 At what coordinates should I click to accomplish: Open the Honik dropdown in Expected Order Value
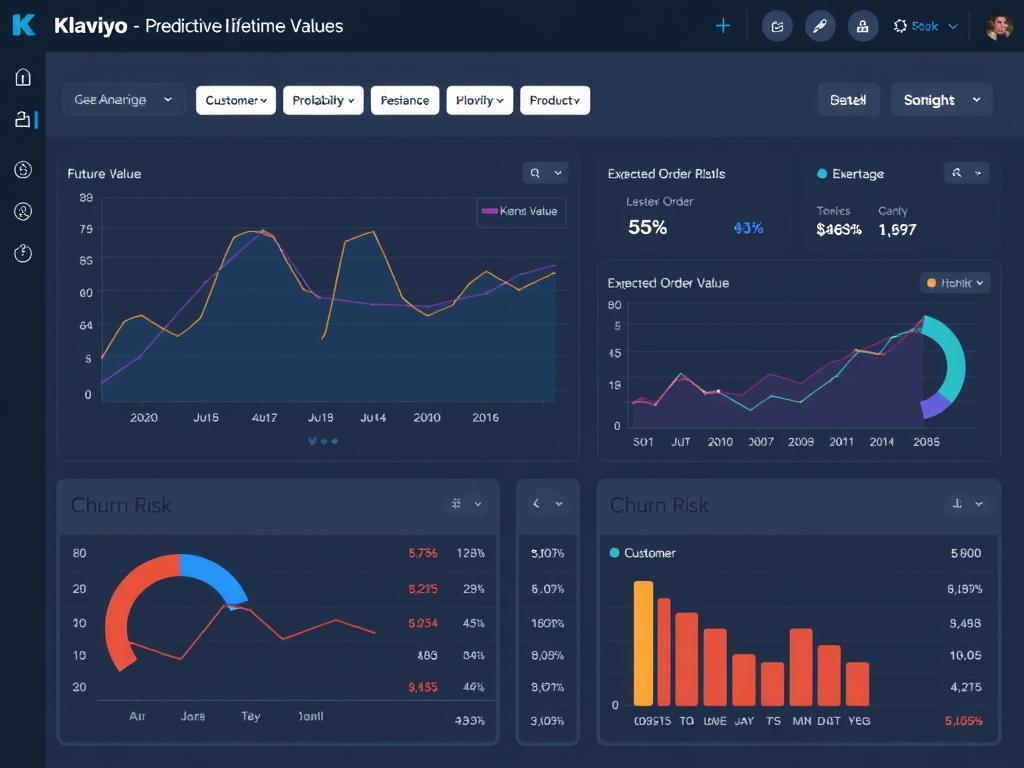(953, 283)
